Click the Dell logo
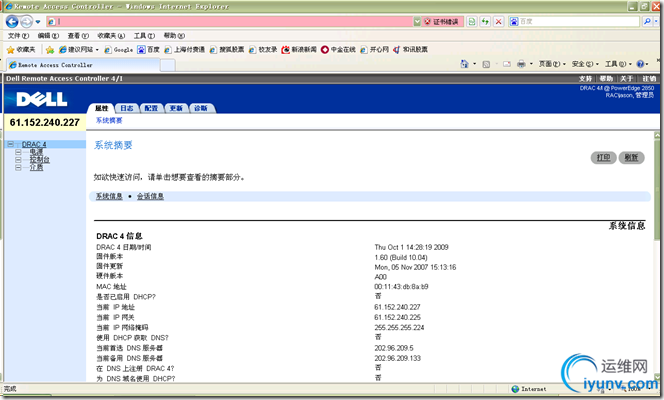The width and height of the screenshot is (664, 400). (42, 99)
